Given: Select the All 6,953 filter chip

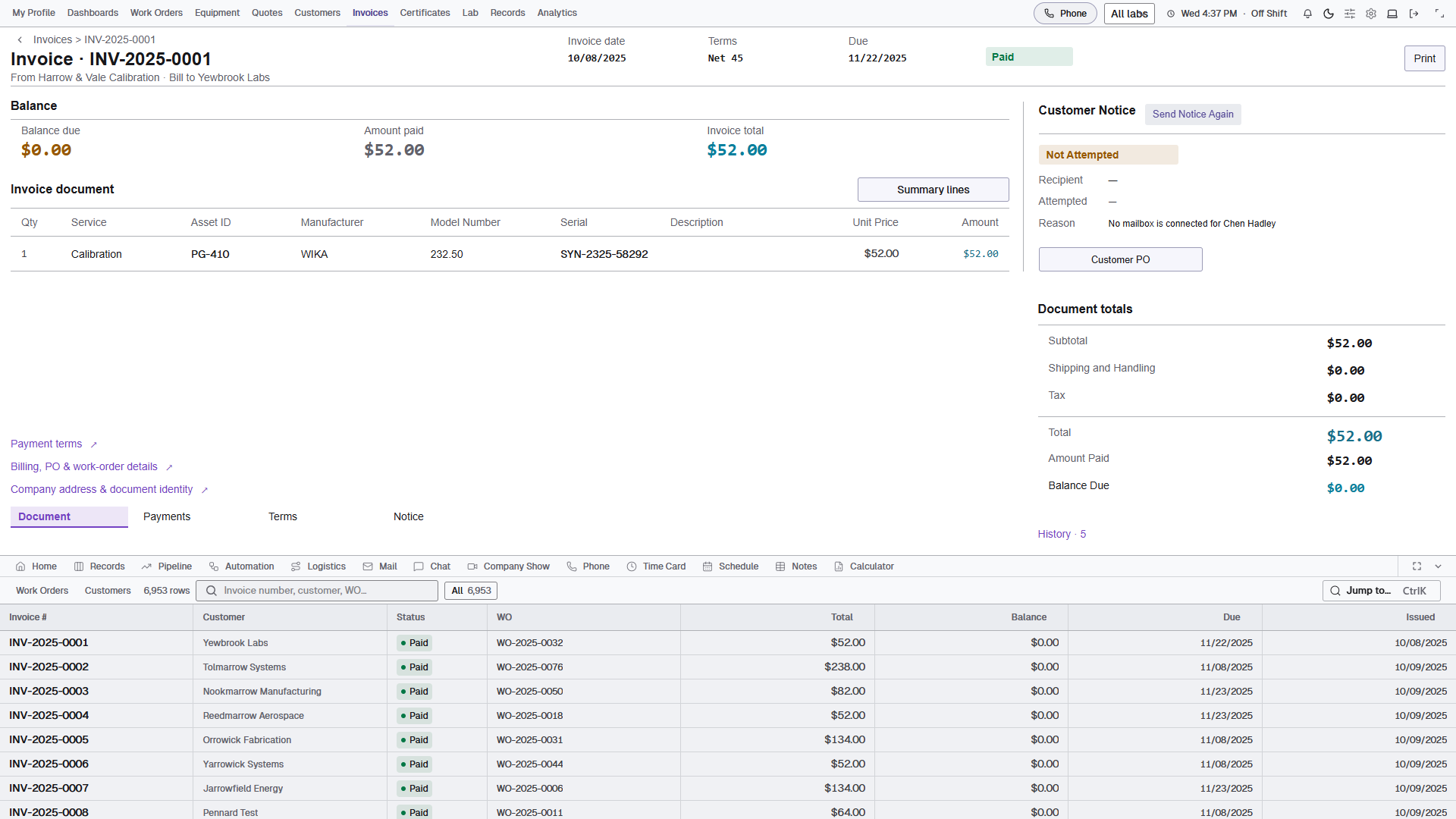Looking at the screenshot, I should 471,591.
